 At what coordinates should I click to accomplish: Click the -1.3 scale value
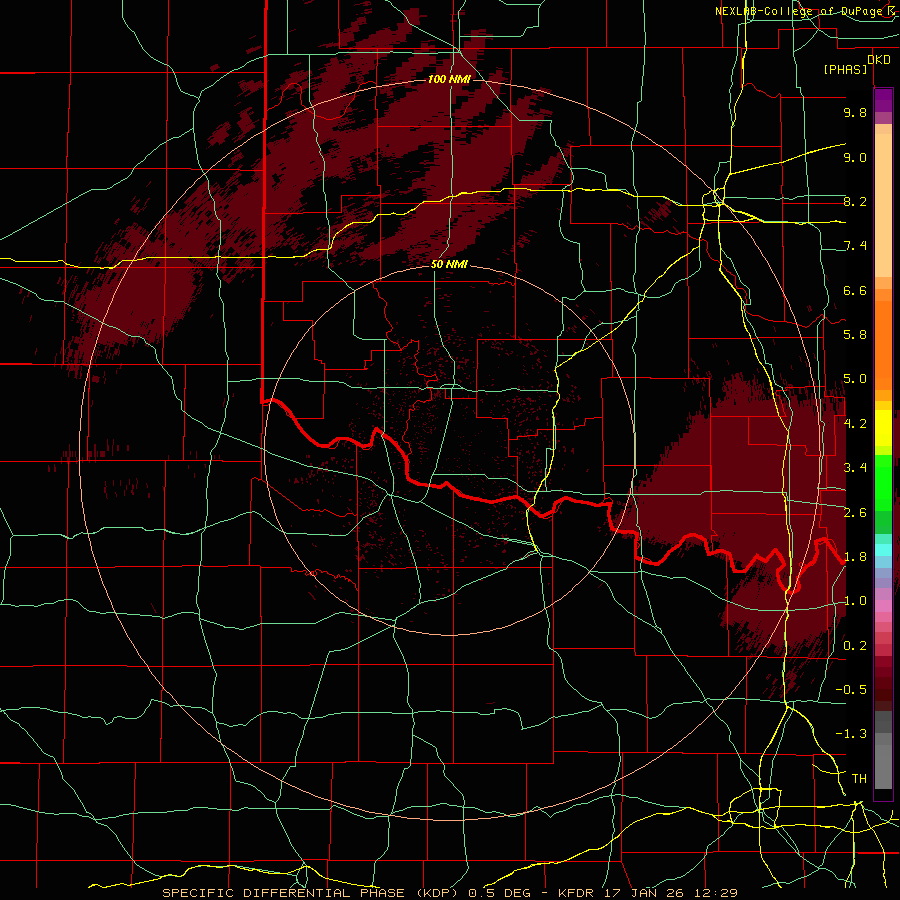[851, 734]
